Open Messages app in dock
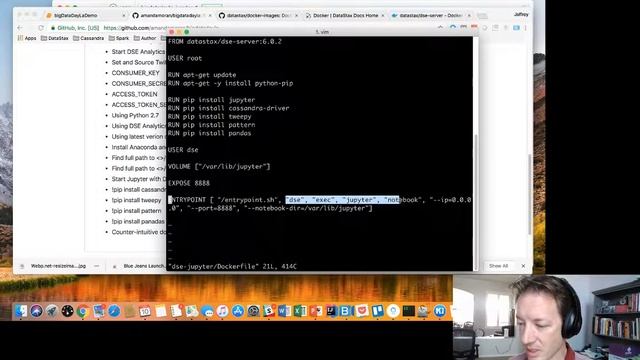Viewport: 640px width, 360px height. point(207,311)
